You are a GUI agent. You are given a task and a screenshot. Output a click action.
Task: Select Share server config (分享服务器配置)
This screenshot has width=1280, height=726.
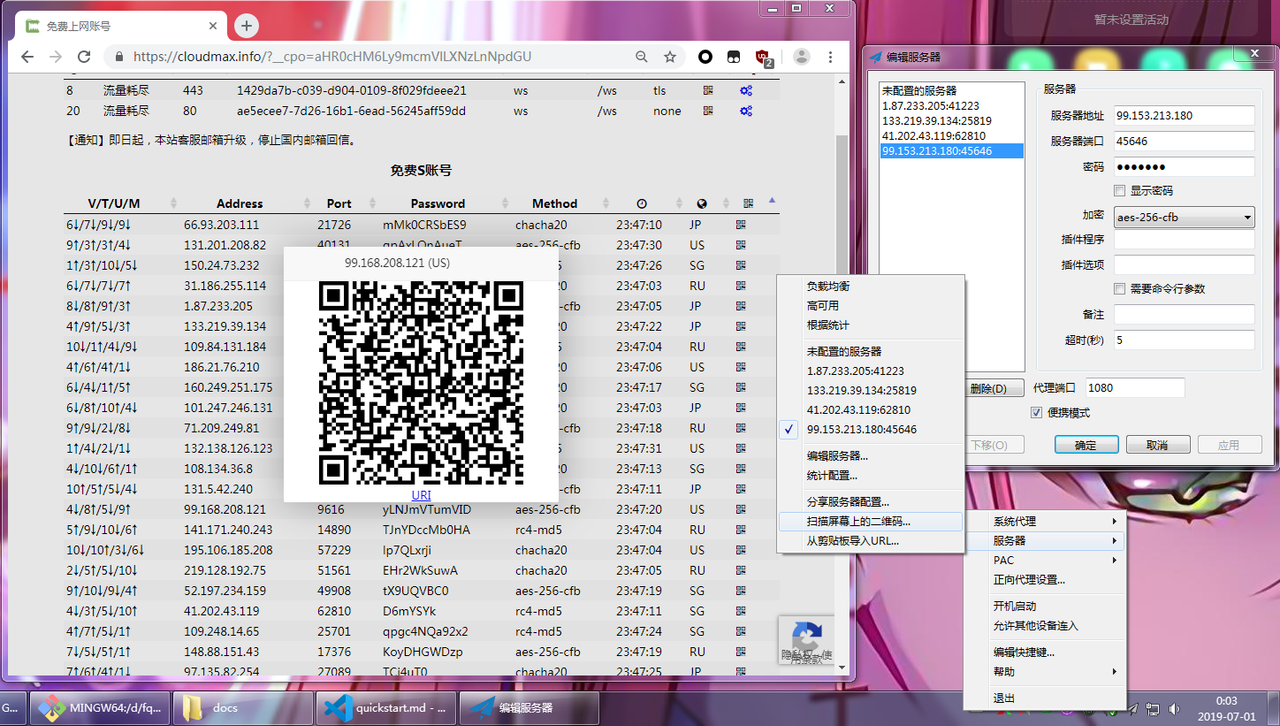[870, 502]
